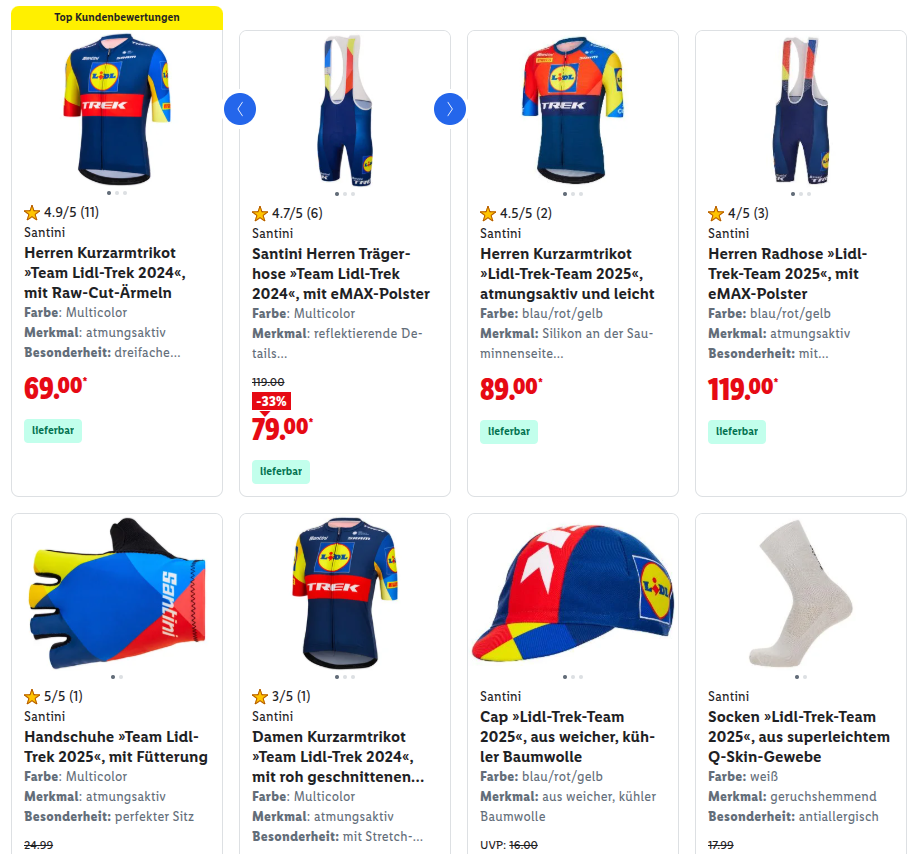Click the 3/5 star rating on Damen Kurzarmtrikot

coord(281,696)
